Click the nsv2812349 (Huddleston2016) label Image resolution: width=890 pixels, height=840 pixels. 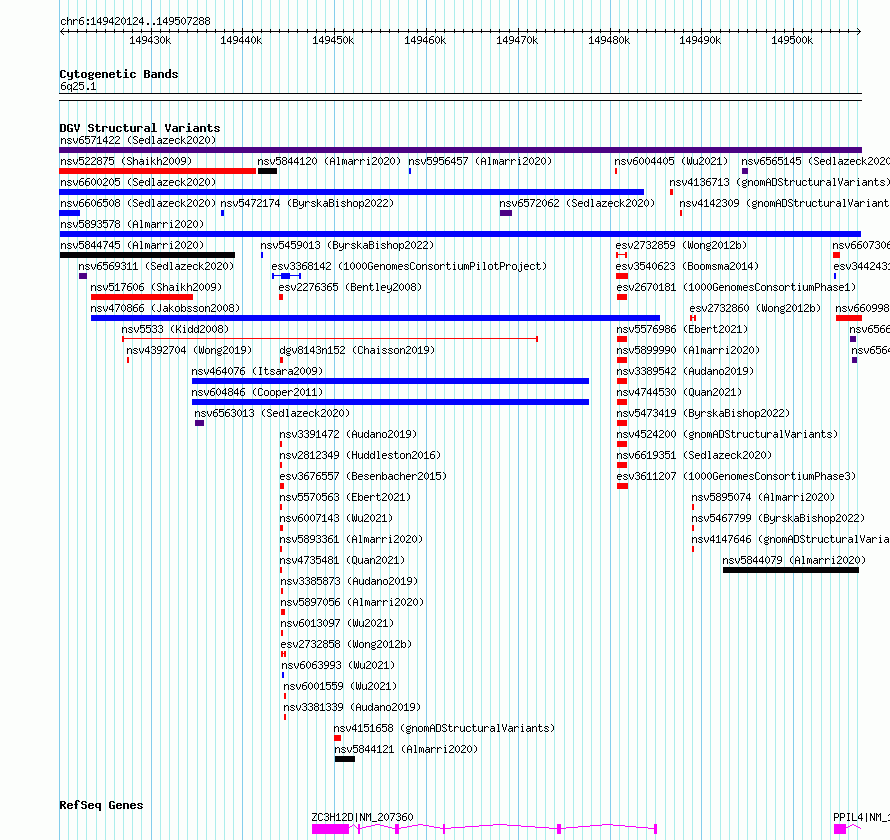tap(360, 455)
